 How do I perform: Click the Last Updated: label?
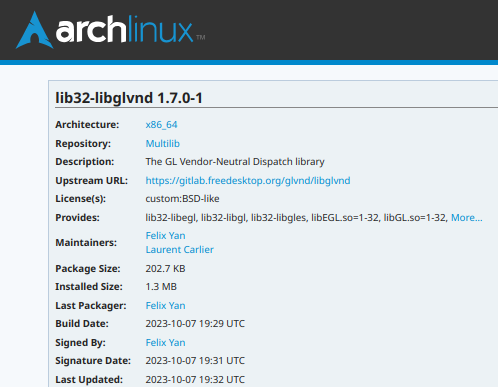tap(89, 379)
